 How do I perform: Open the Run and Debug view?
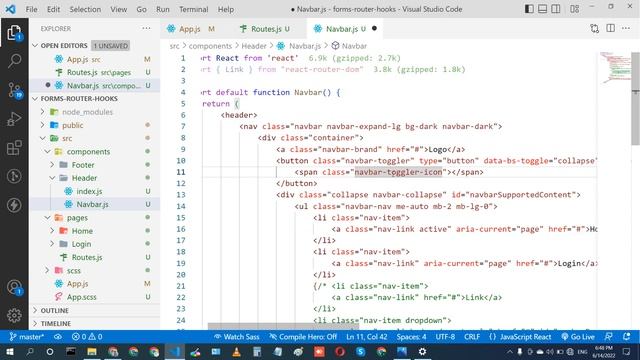(14, 119)
